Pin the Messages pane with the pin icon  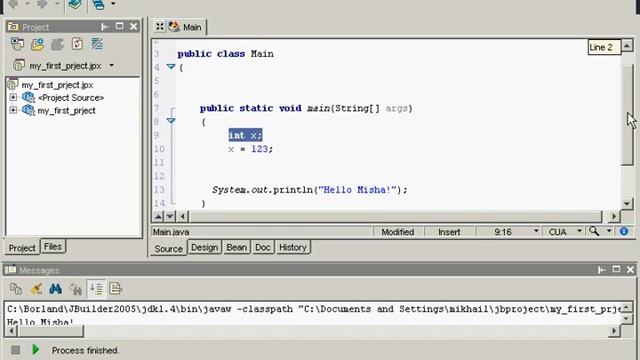(x=601, y=270)
